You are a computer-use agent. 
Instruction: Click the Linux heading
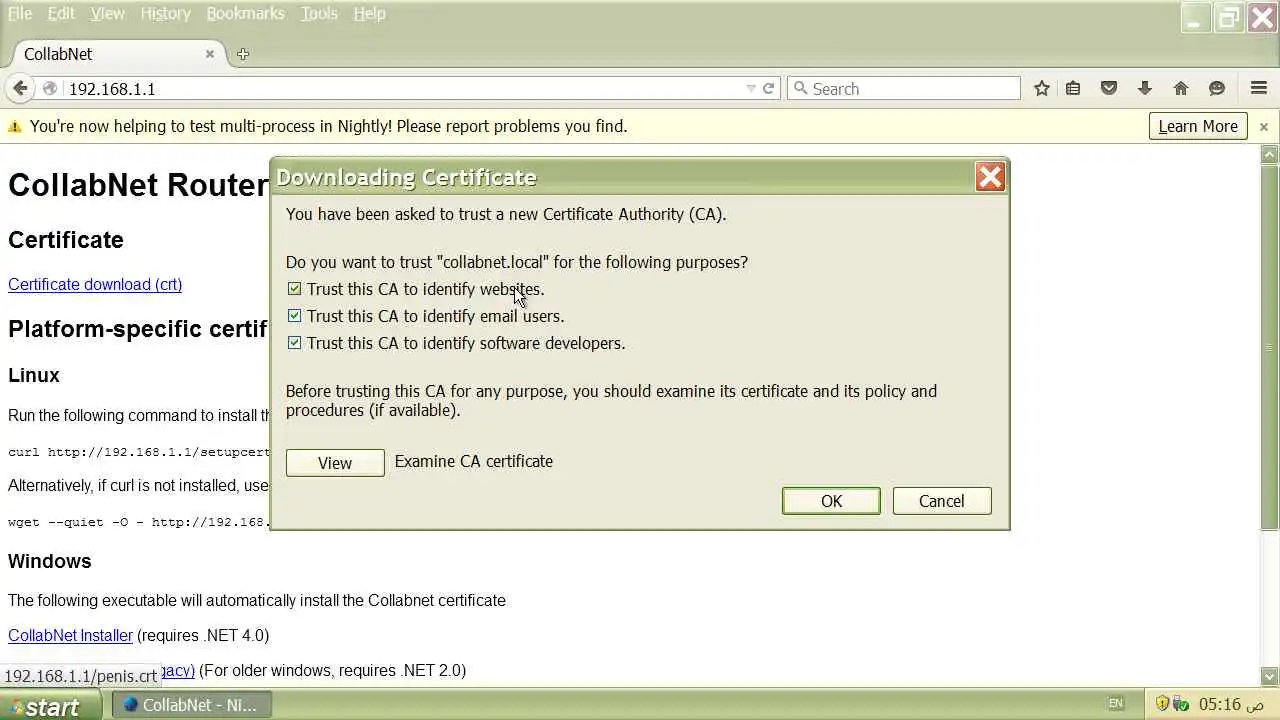34,375
